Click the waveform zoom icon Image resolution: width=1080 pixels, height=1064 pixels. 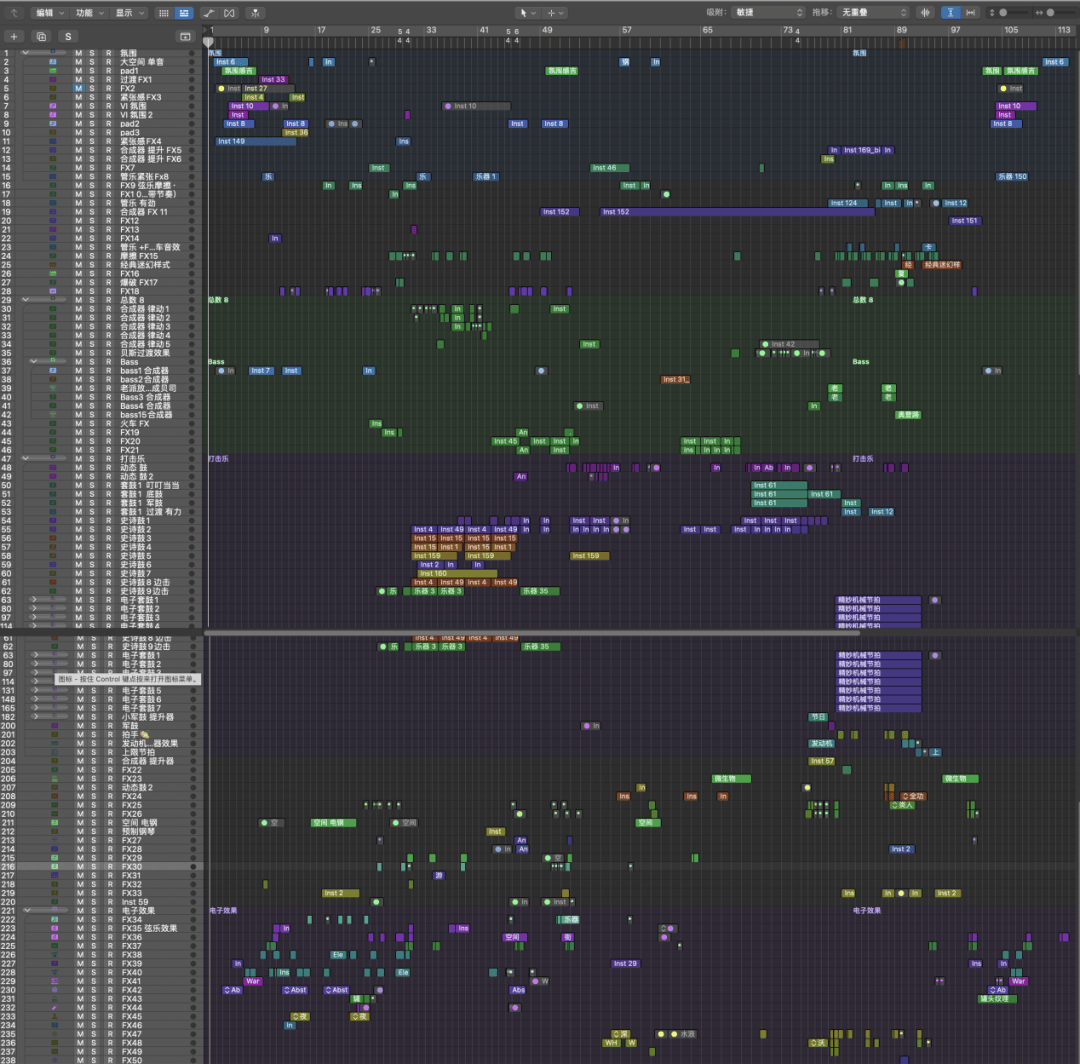tap(924, 12)
